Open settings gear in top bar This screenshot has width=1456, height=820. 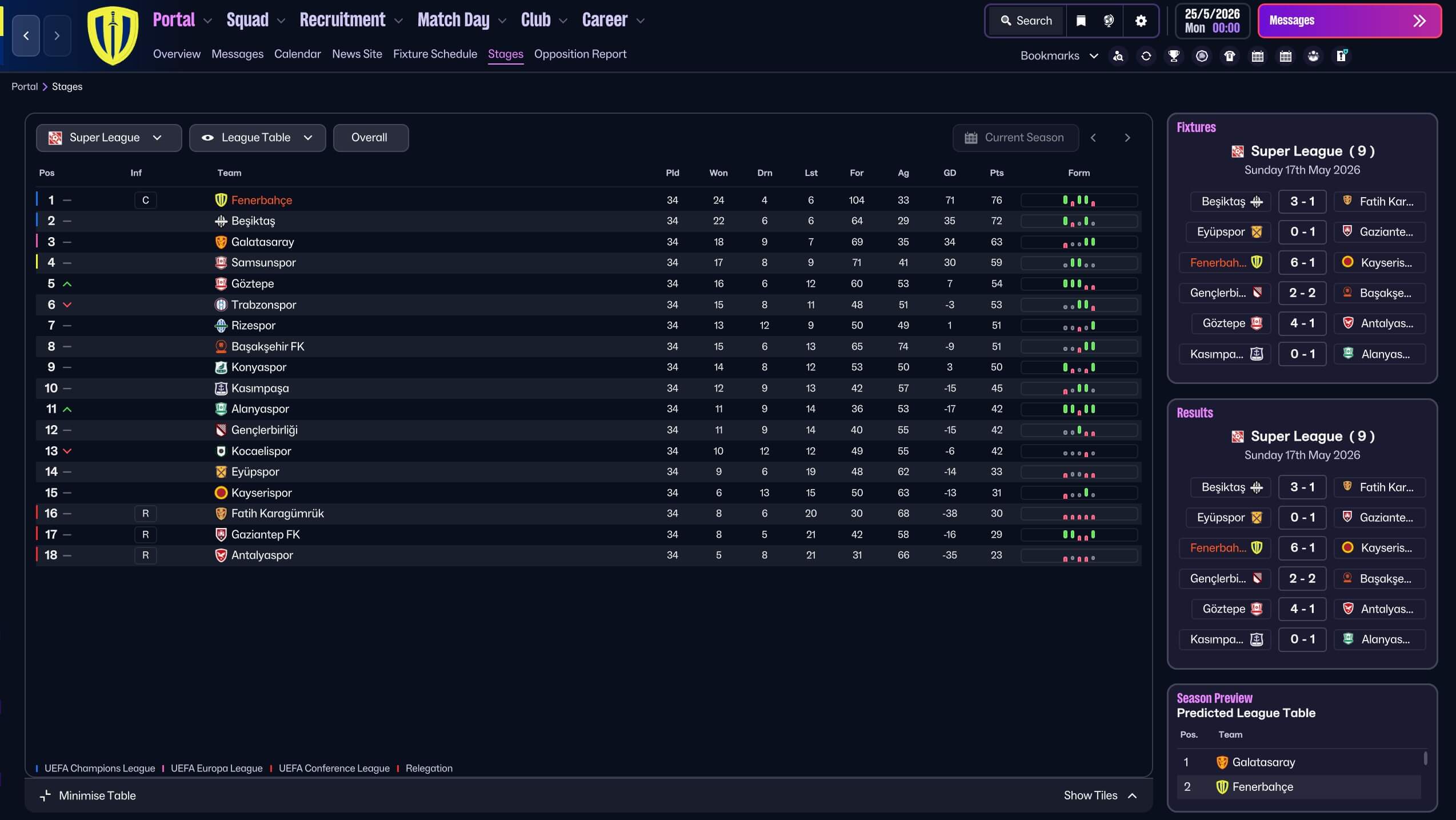click(x=1141, y=21)
